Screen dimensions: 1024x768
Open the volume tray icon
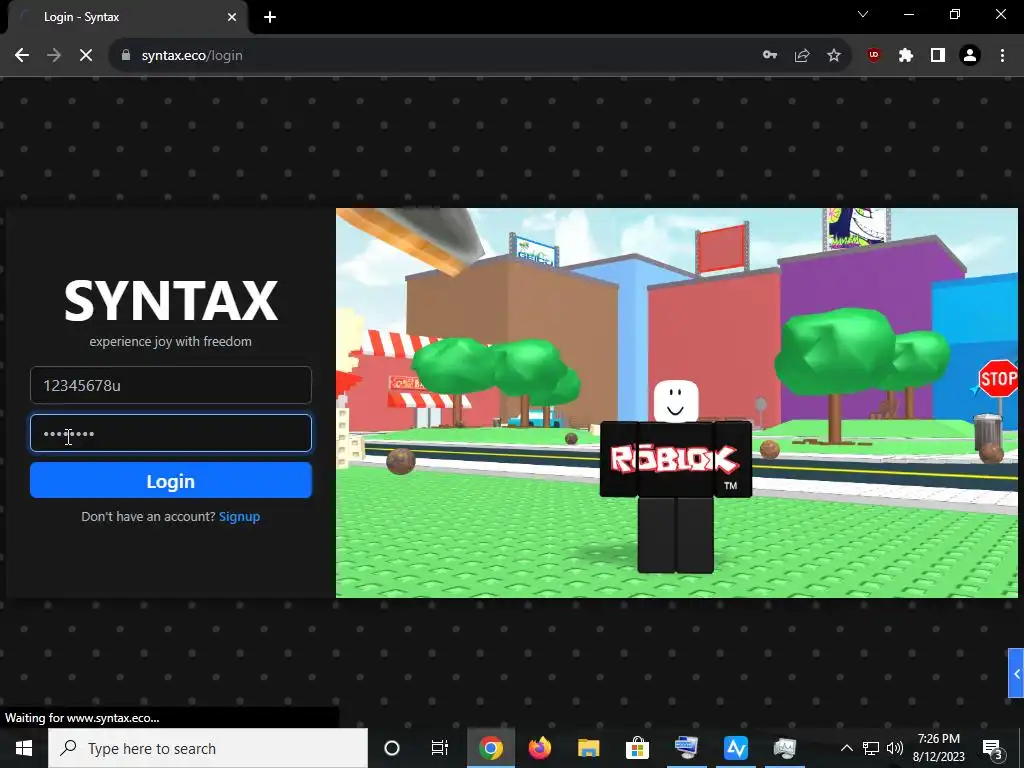(x=895, y=748)
